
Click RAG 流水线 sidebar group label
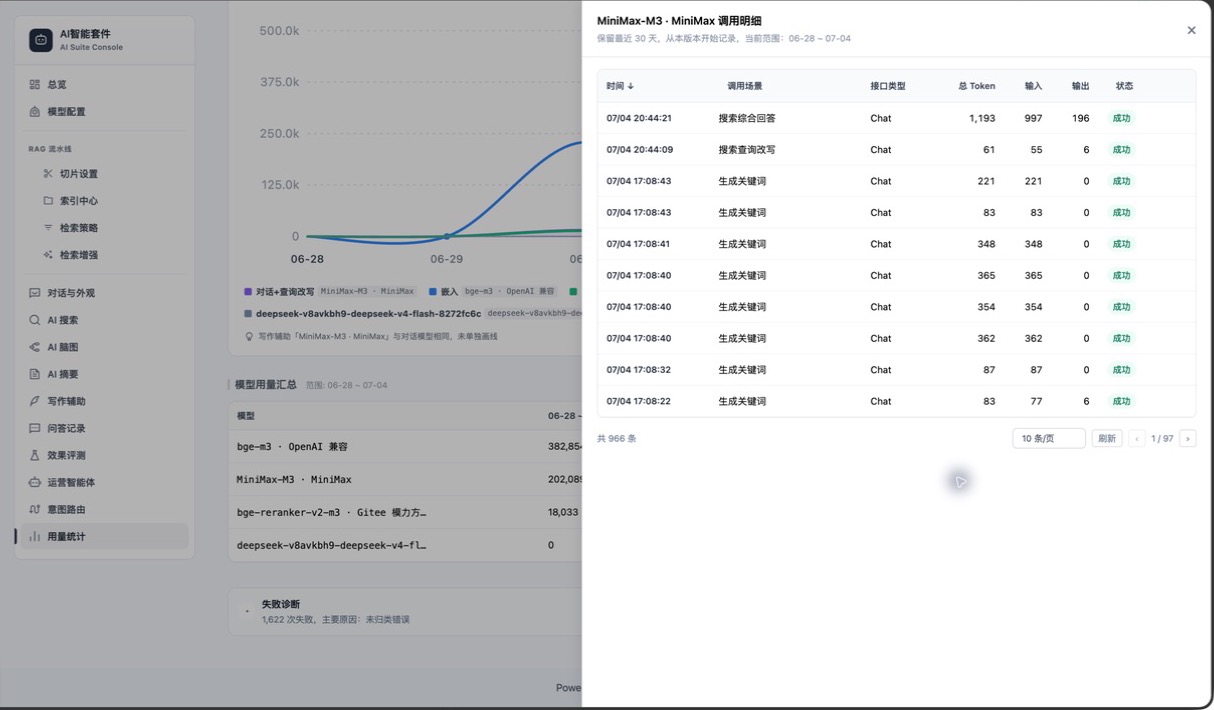click(50, 149)
